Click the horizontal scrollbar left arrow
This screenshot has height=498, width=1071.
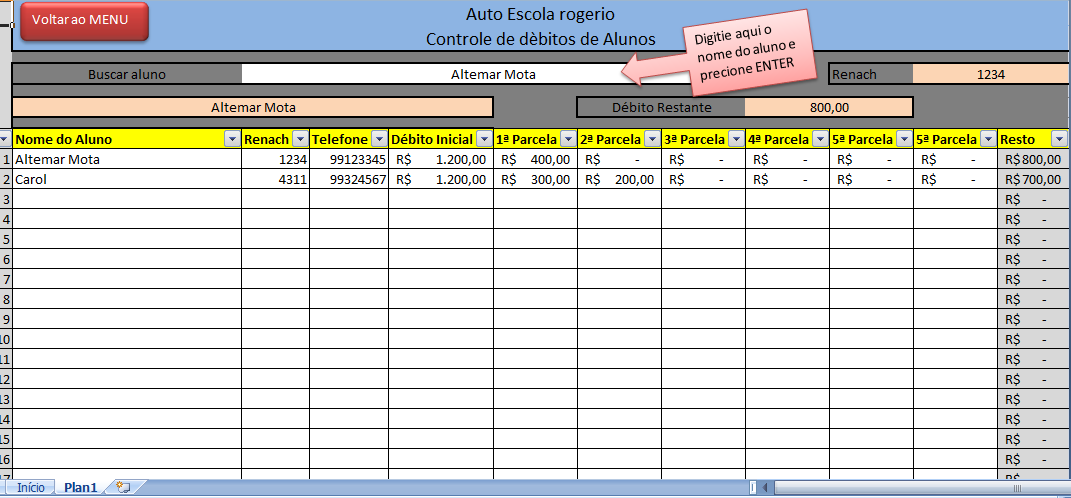(x=766, y=488)
